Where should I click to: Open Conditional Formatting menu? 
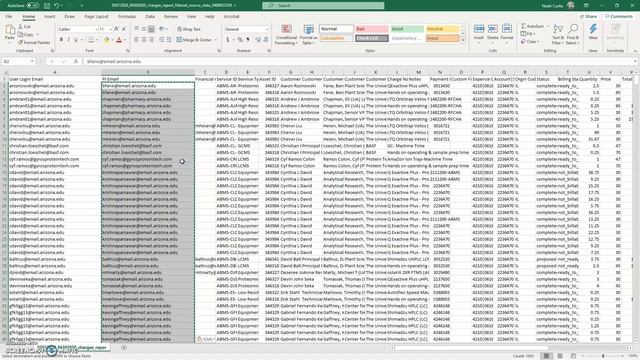(287, 34)
